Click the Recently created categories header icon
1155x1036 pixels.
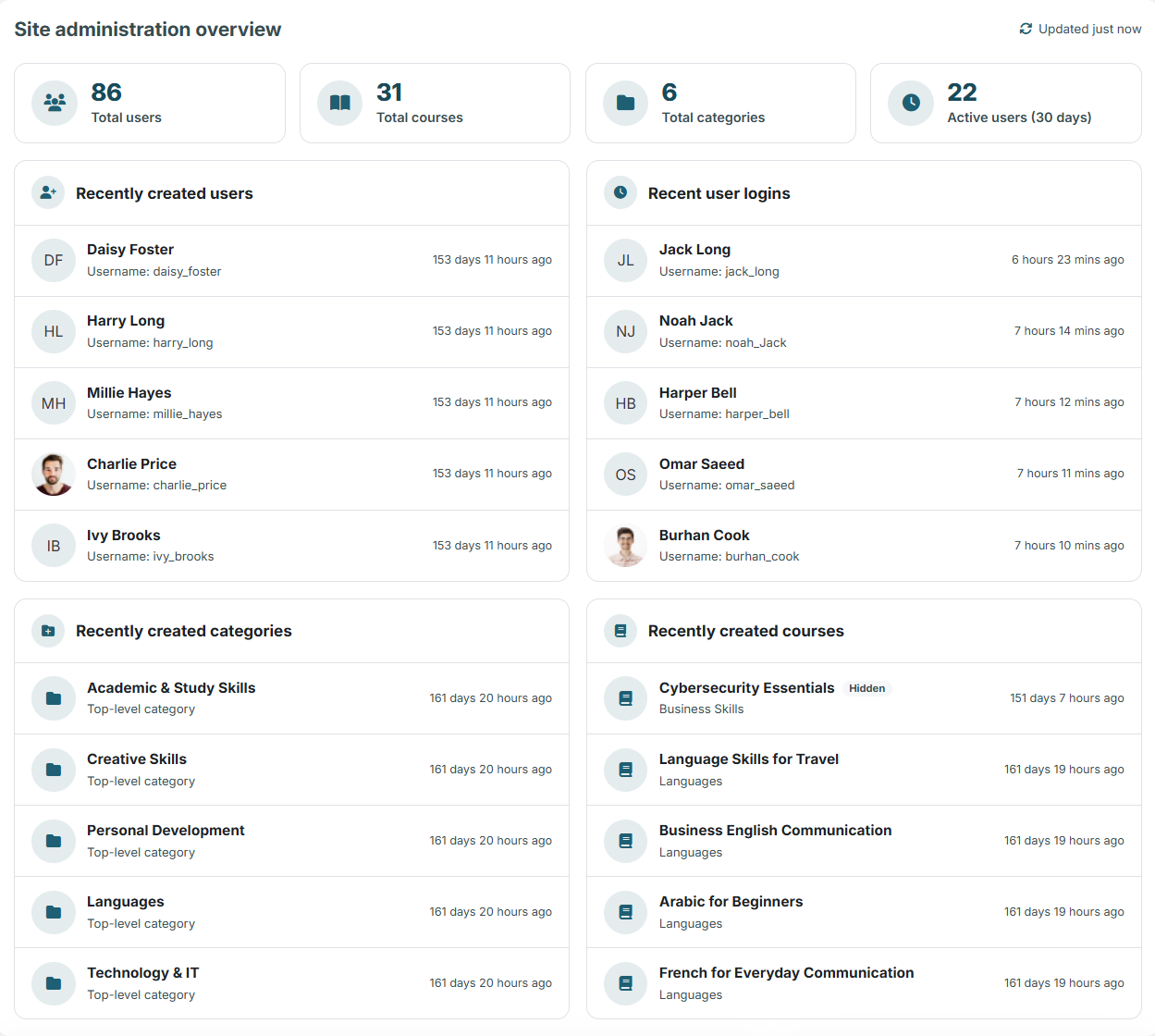point(48,631)
